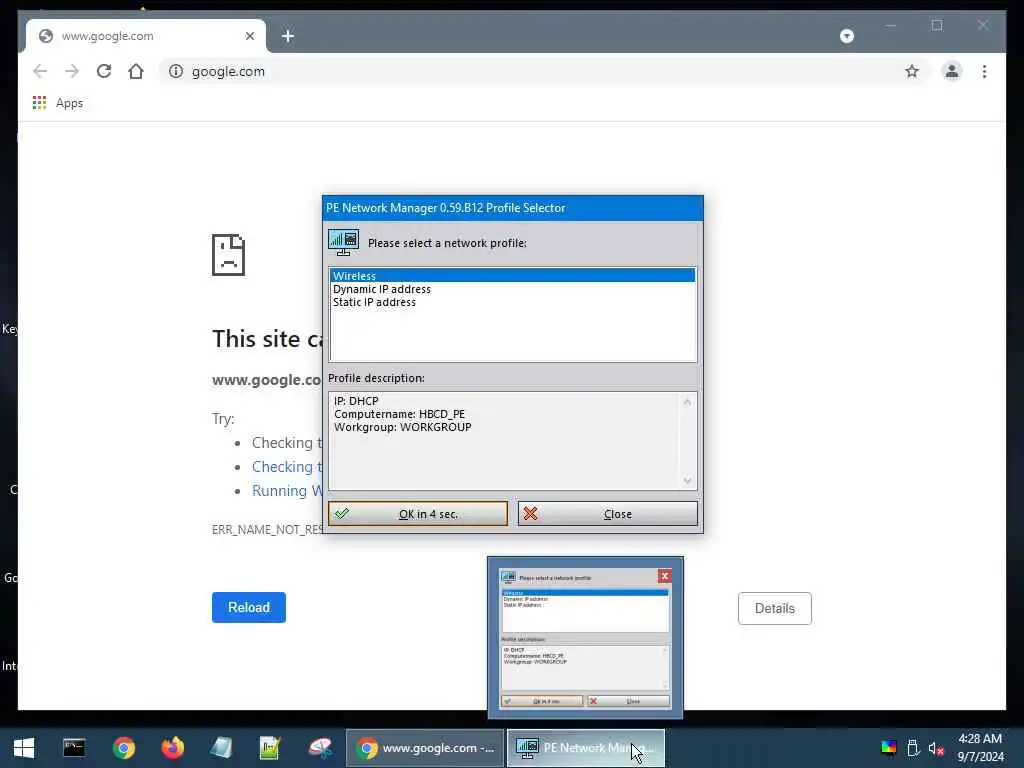
Task: Bookmark this page with the star icon
Action: (x=912, y=71)
